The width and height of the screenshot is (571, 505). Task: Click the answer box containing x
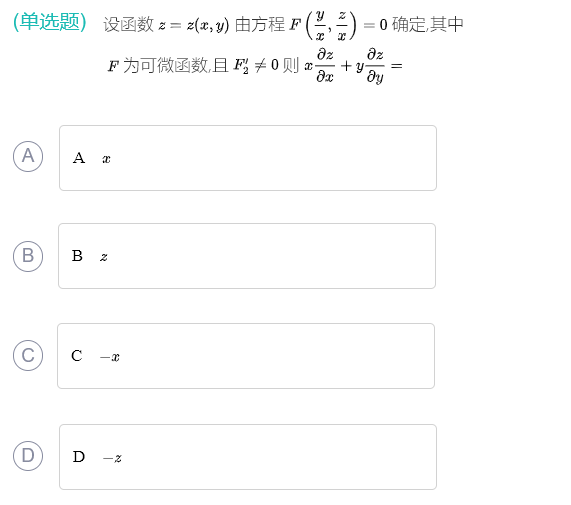click(x=248, y=158)
